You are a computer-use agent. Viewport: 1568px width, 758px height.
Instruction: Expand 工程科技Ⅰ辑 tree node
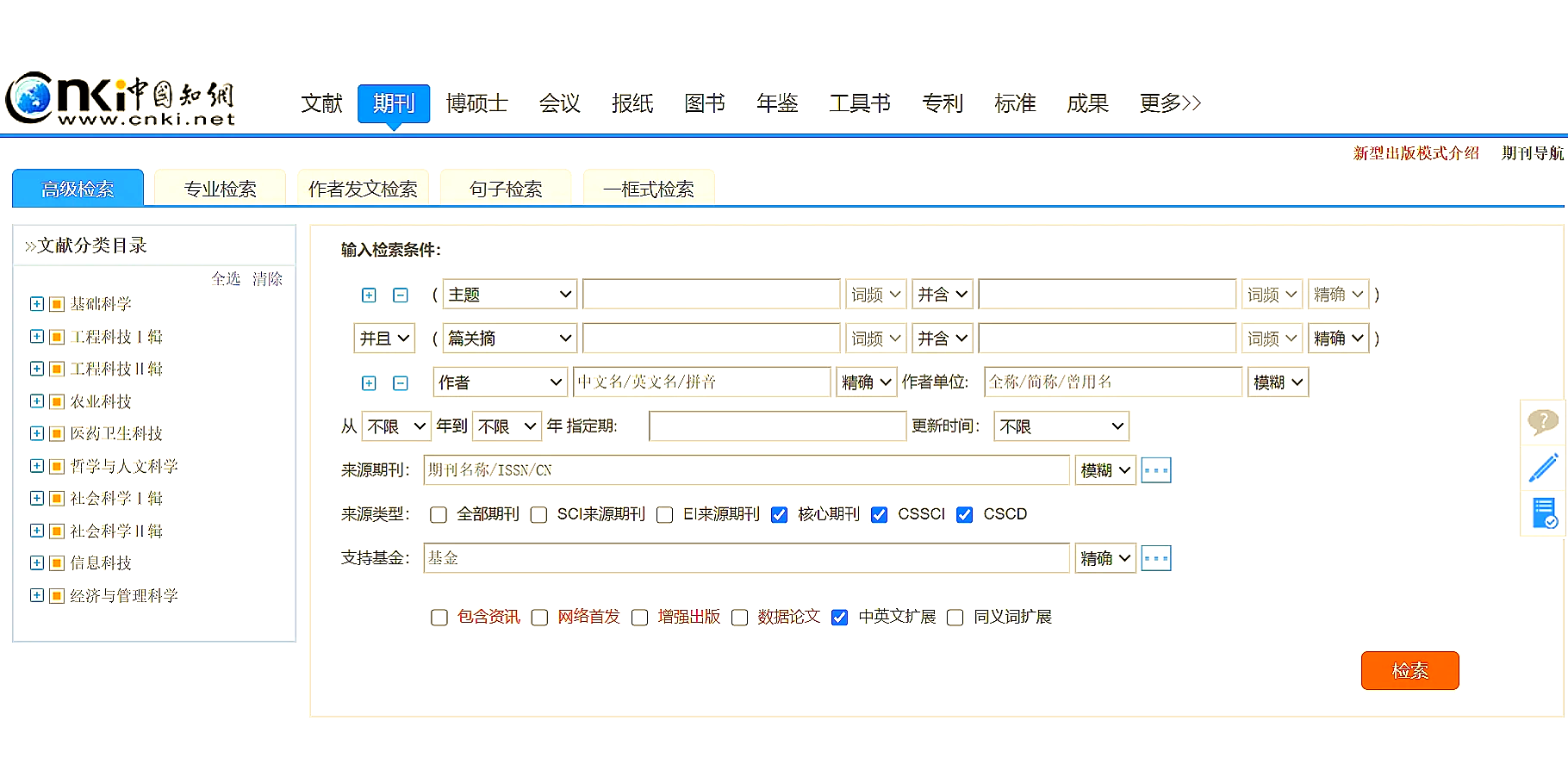[37, 336]
